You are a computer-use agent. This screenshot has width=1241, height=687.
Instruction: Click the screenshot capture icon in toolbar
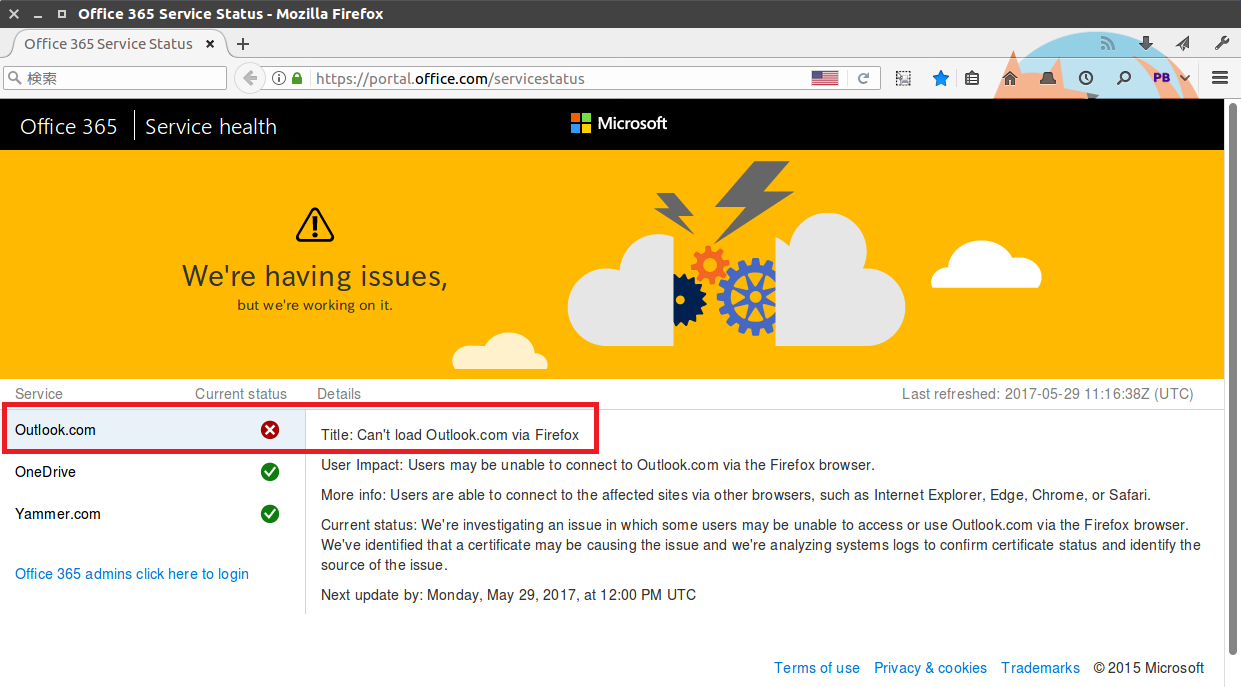pyautogui.click(x=903, y=78)
